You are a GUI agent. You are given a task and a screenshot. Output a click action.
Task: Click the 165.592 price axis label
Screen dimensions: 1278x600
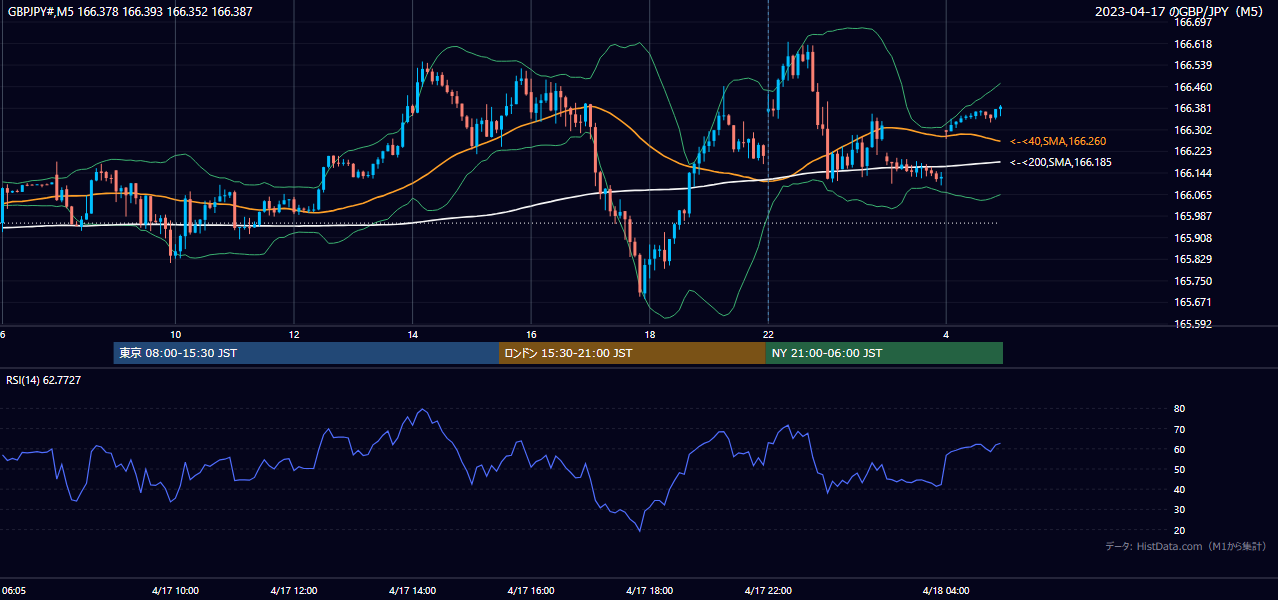click(x=1192, y=324)
